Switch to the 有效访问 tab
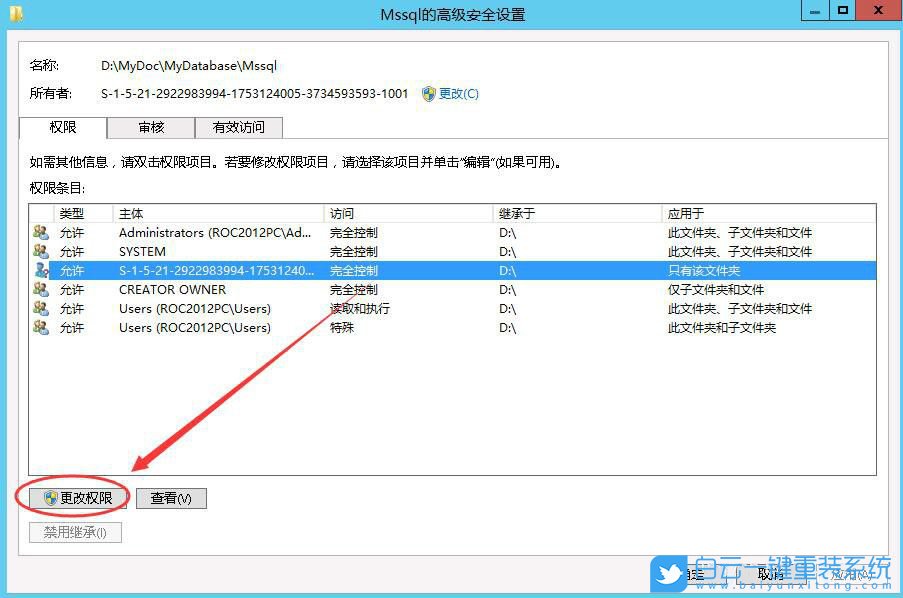 239,127
